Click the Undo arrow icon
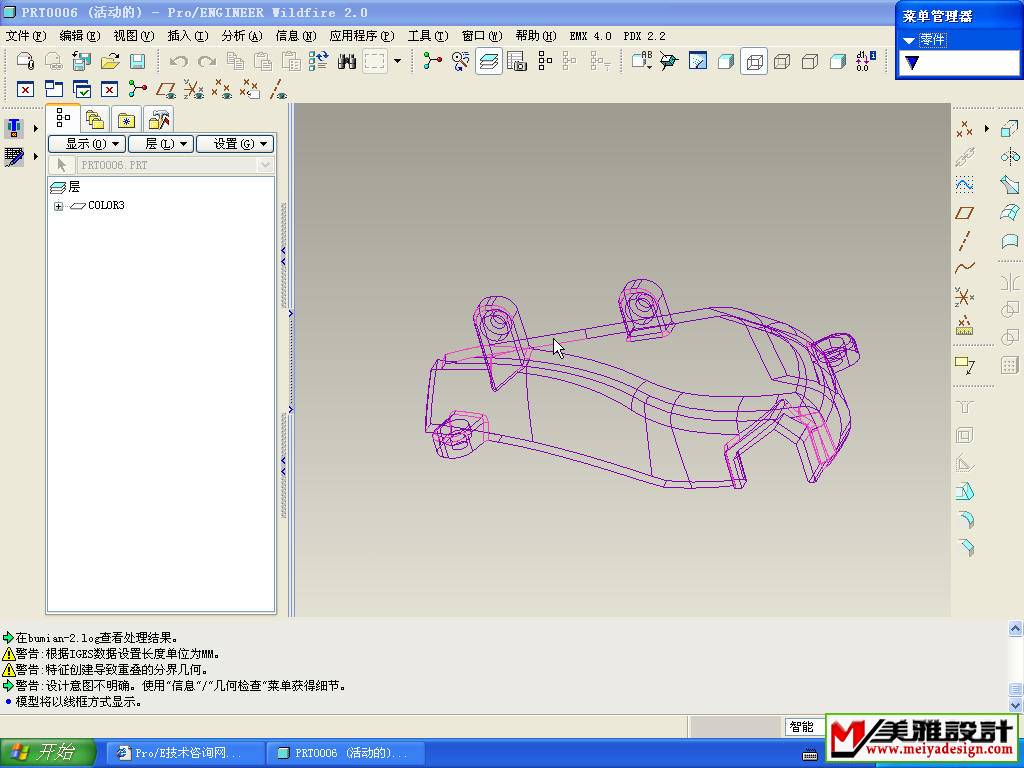Screen dimensions: 1024x768 pos(179,62)
